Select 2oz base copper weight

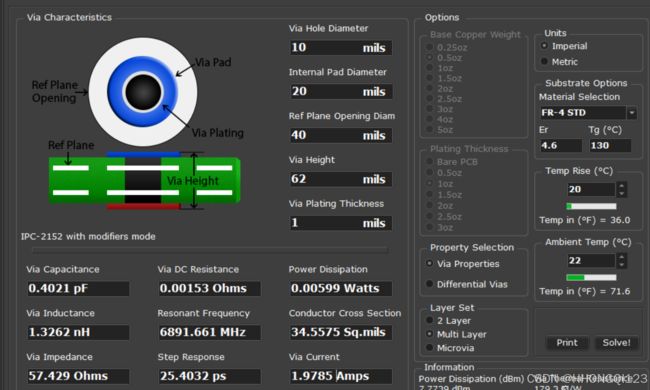point(429,88)
